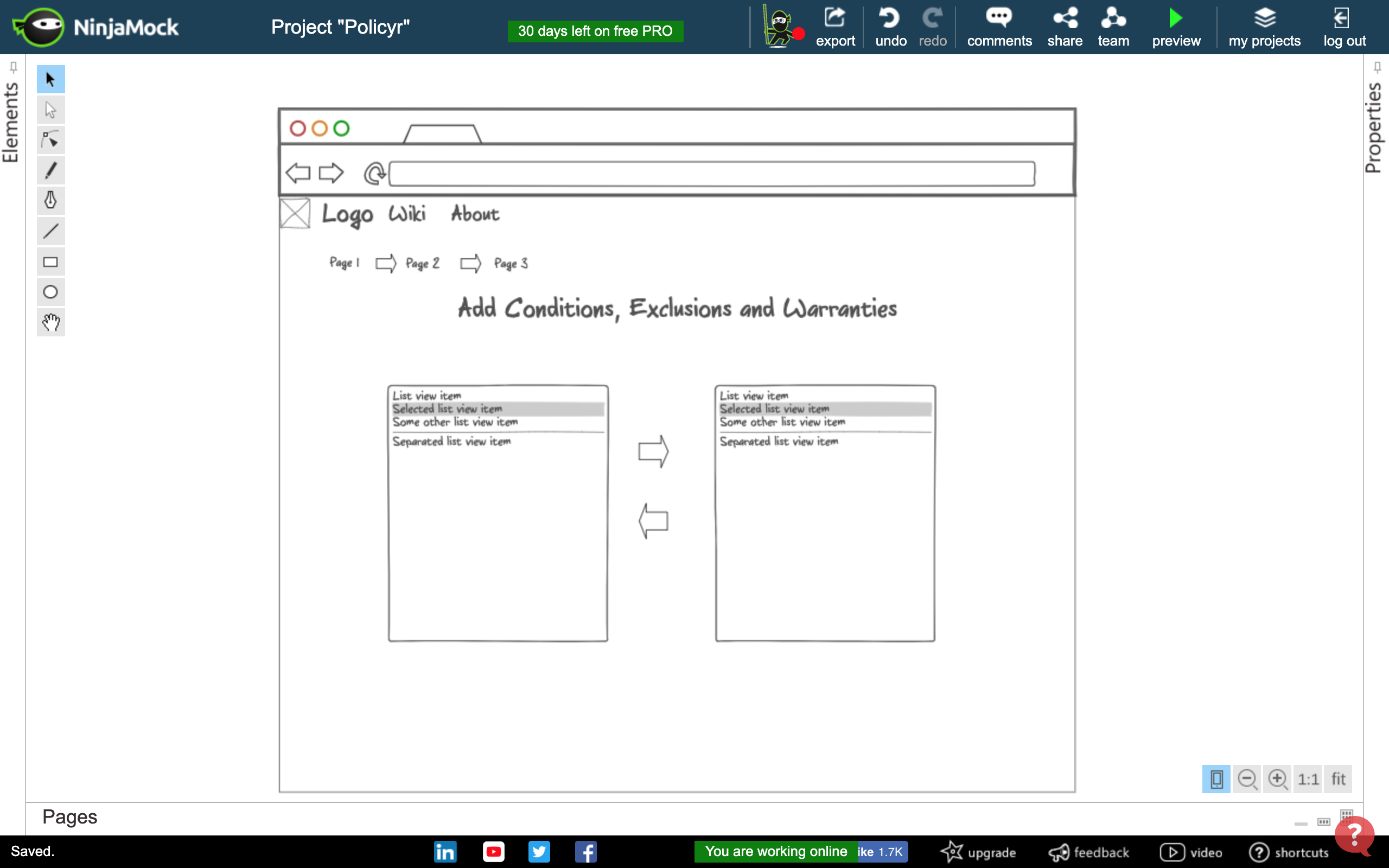Viewport: 1389px width, 868px height.
Task: Select the path edit tool
Action: [x=50, y=140]
